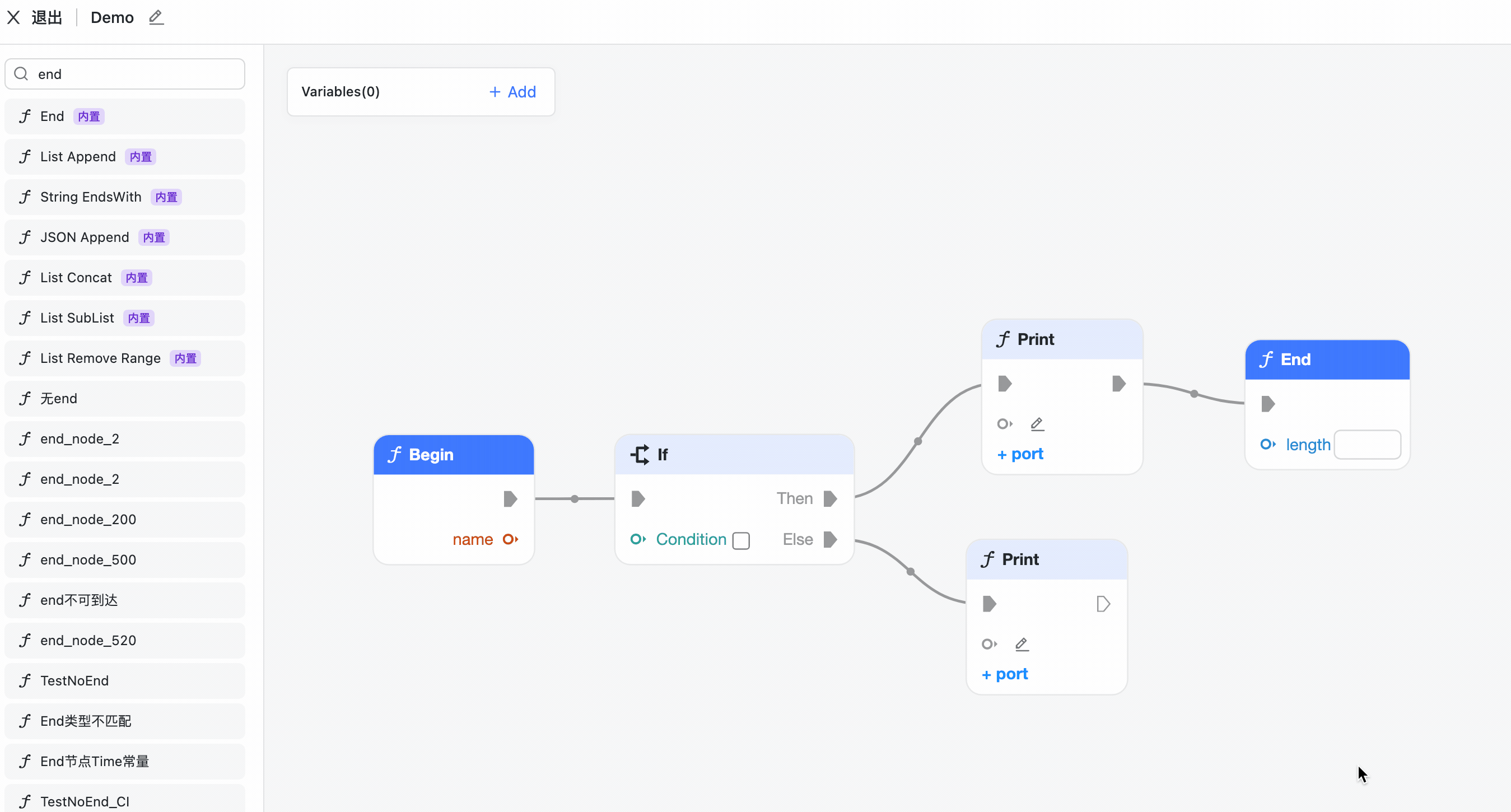Add a new variable with + Add
The height and width of the screenshot is (812, 1511).
[512, 91]
